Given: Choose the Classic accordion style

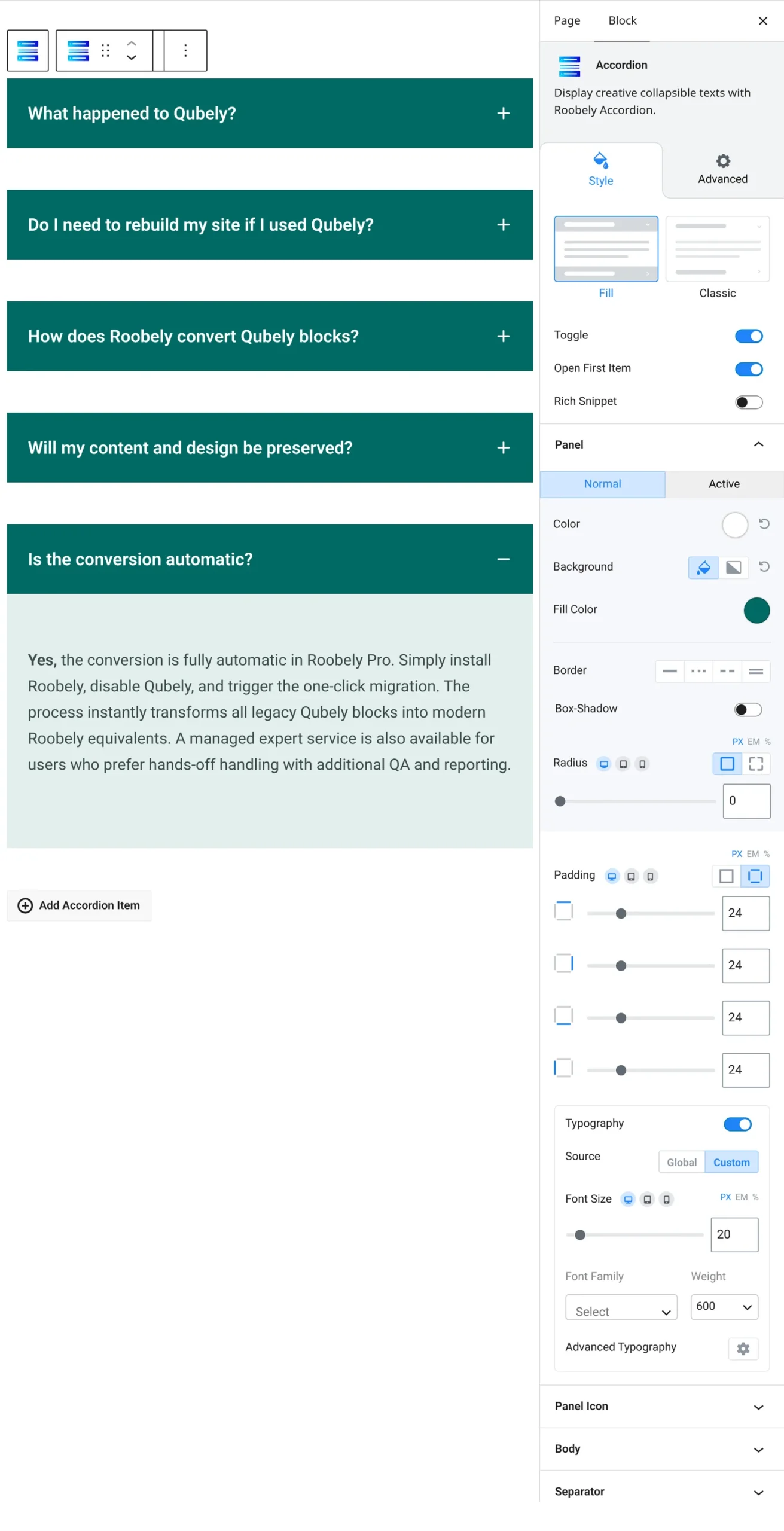Looking at the screenshot, I should [718, 257].
